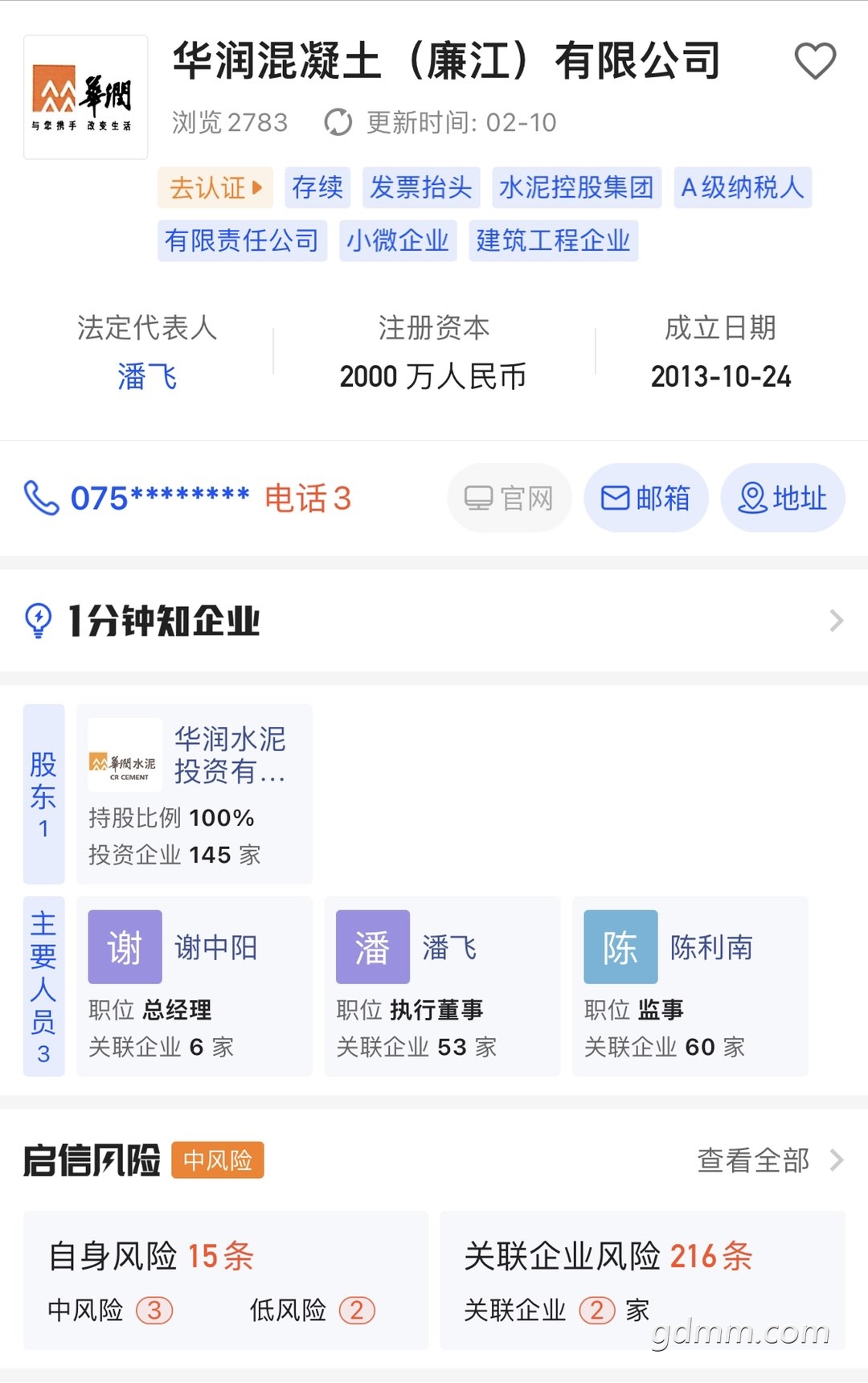Tap the purple 谢 avatar

tap(125, 947)
